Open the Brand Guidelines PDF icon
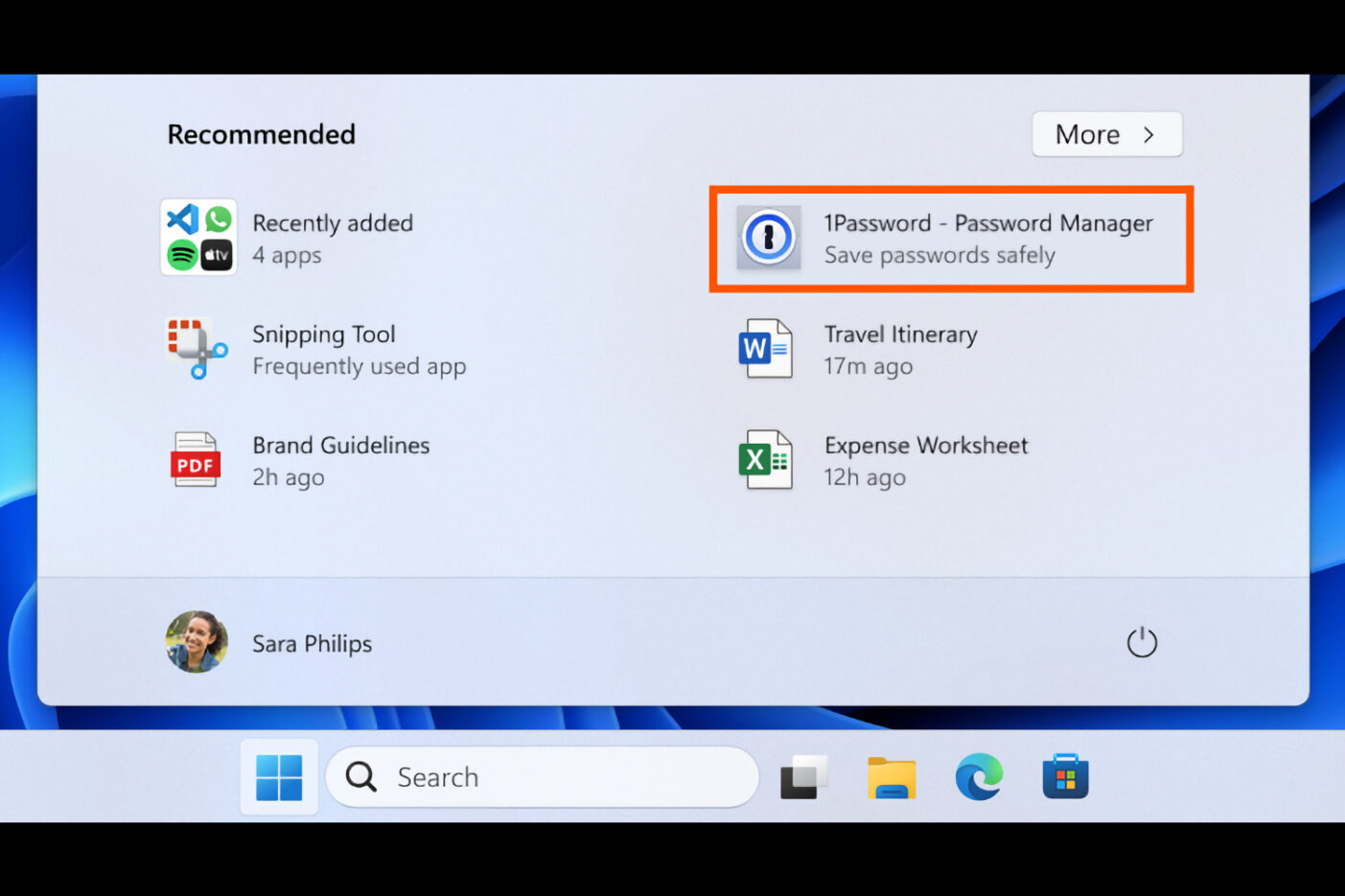This screenshot has height=896, width=1345. pyautogui.click(x=196, y=460)
